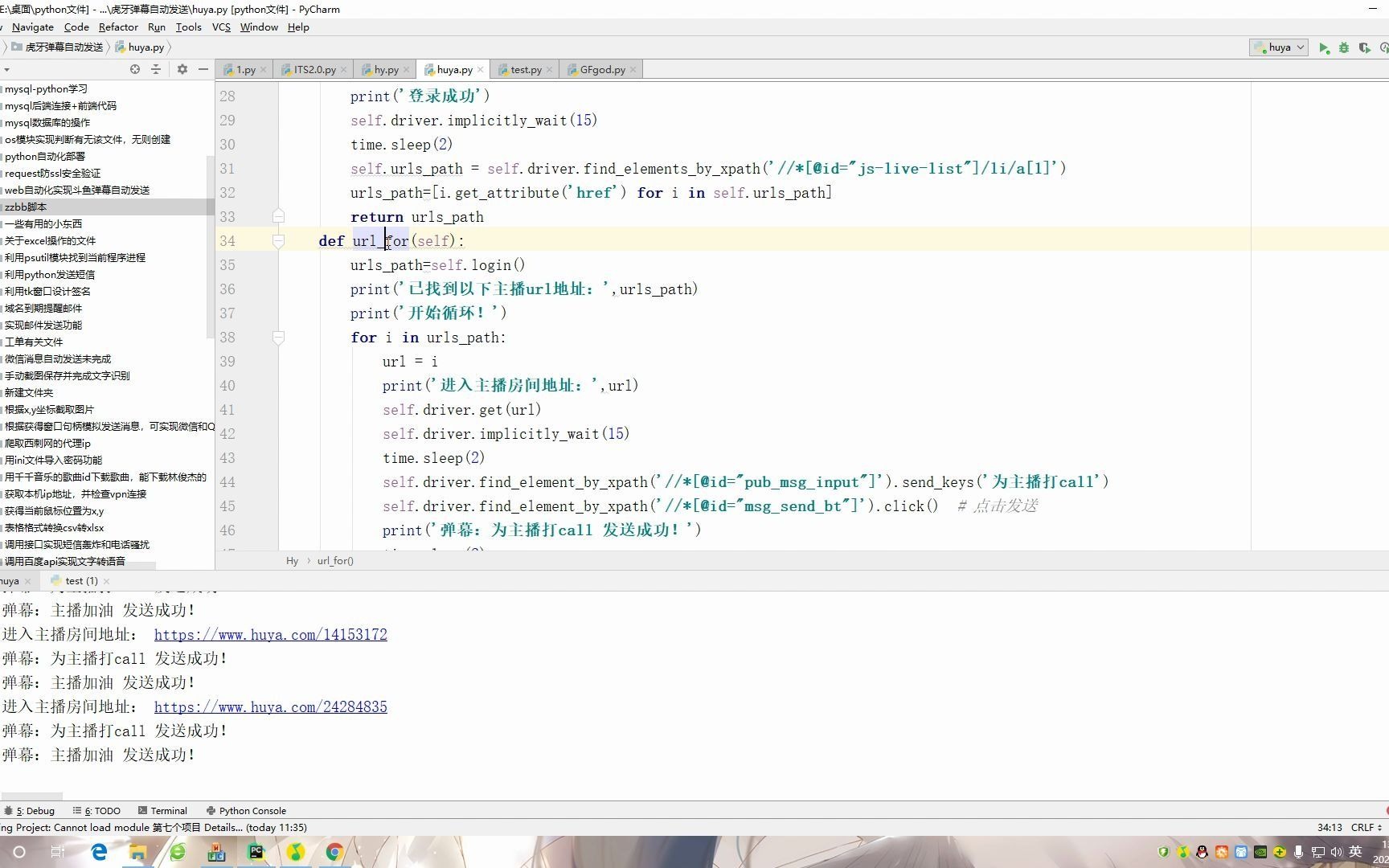Open the VCS menu
This screenshot has width=1389, height=868.
pos(220,27)
